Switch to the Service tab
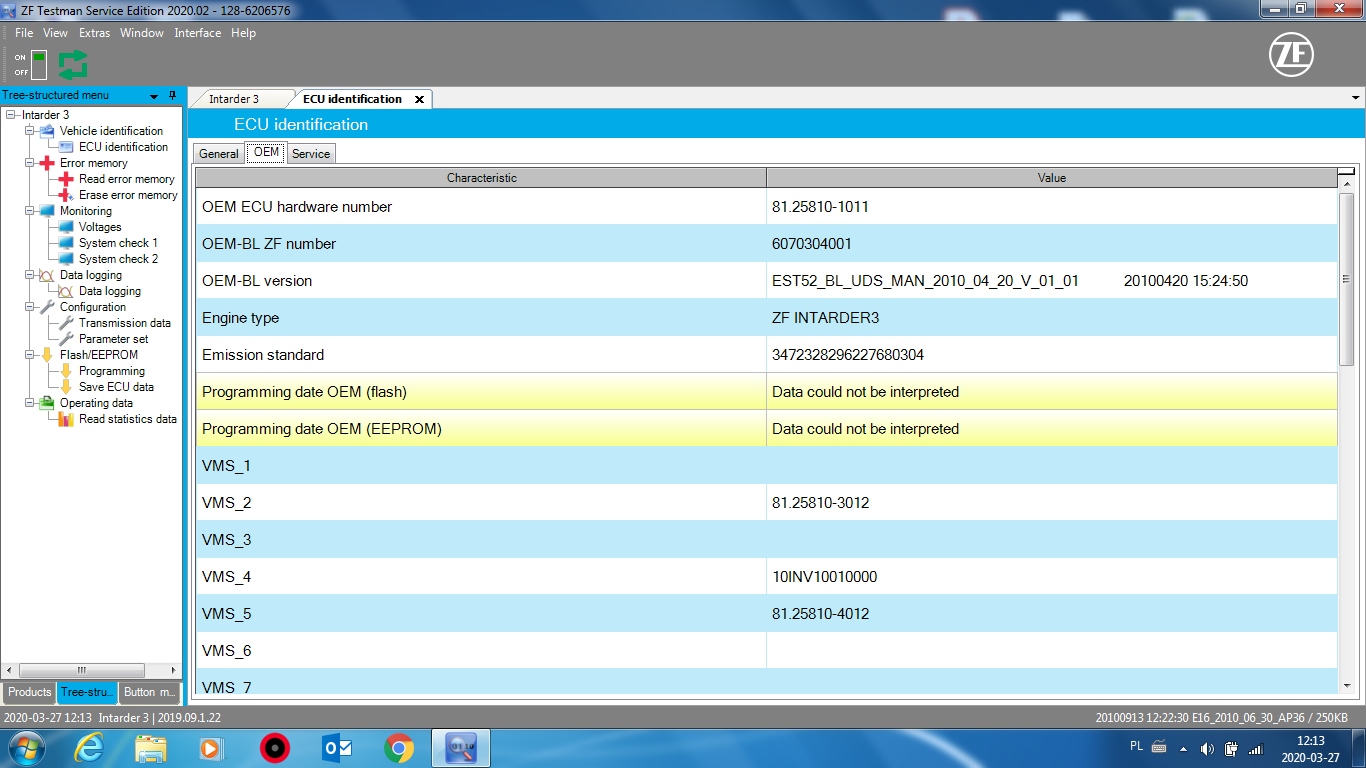Screen dimensions: 1366x768 click(311, 154)
